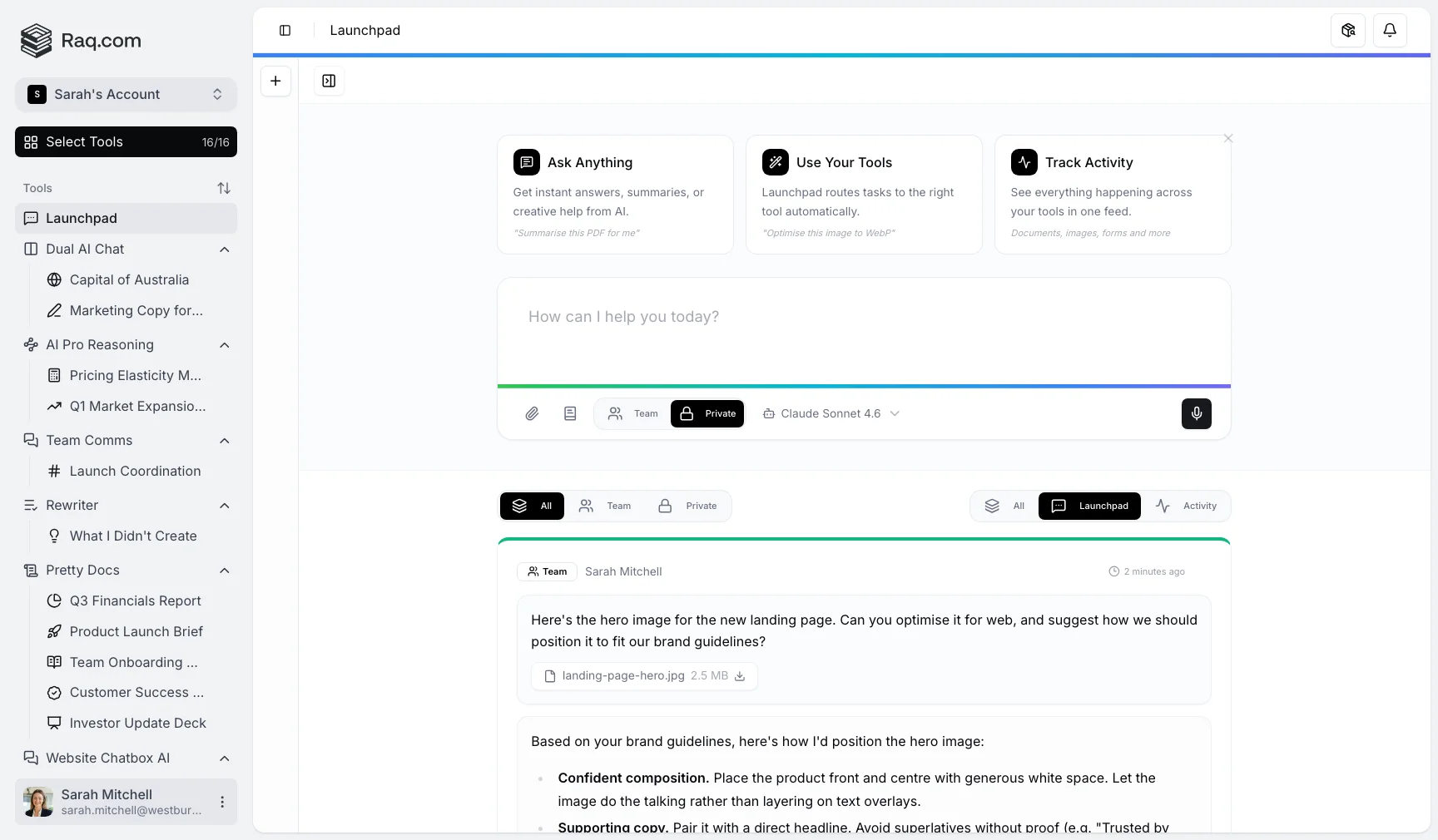Image resolution: width=1438 pixels, height=840 pixels.
Task: Collapse the Dual AI Chat section
Action: pos(223,250)
